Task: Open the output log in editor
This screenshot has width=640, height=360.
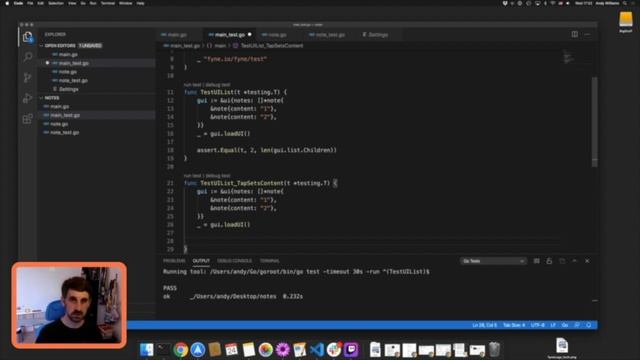Action: [x=562, y=261]
